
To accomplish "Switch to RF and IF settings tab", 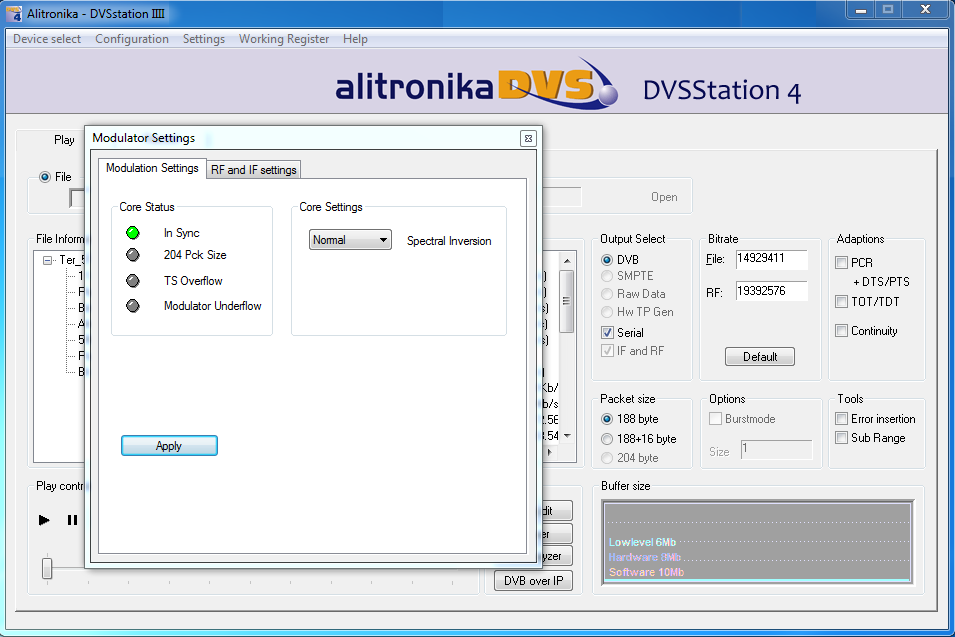I will tap(253, 170).
